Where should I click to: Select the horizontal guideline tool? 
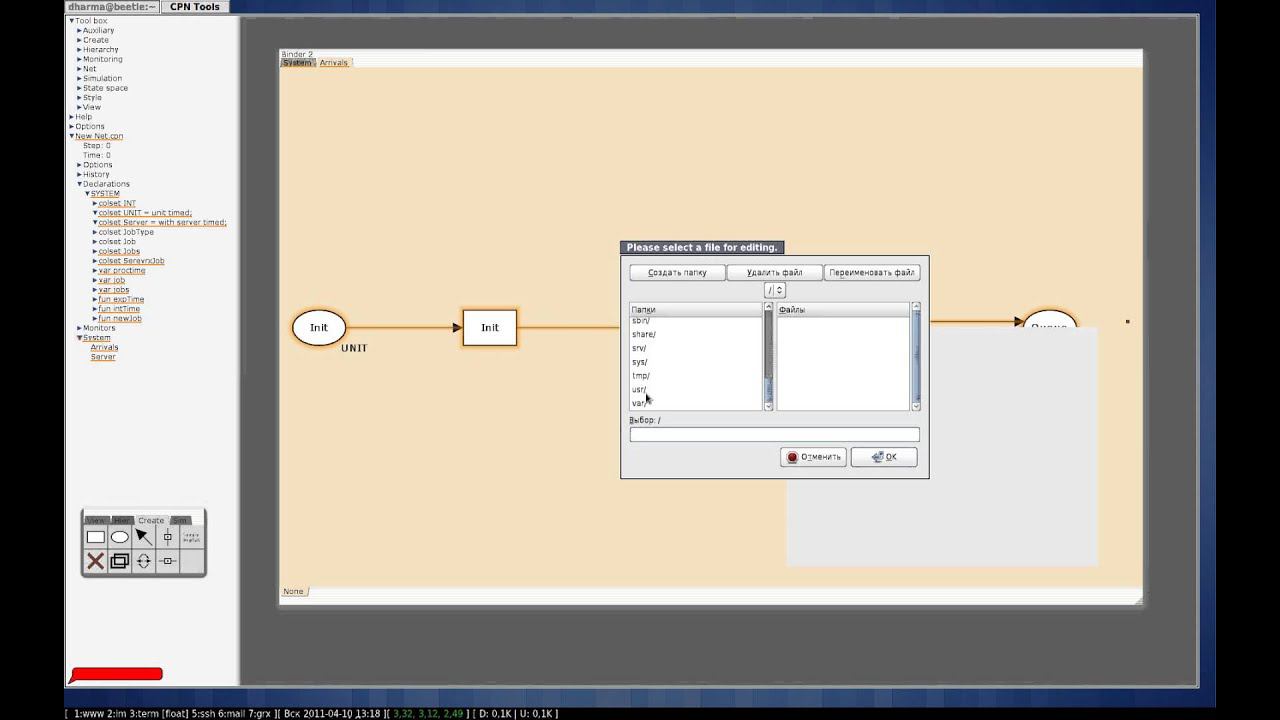(x=167, y=561)
